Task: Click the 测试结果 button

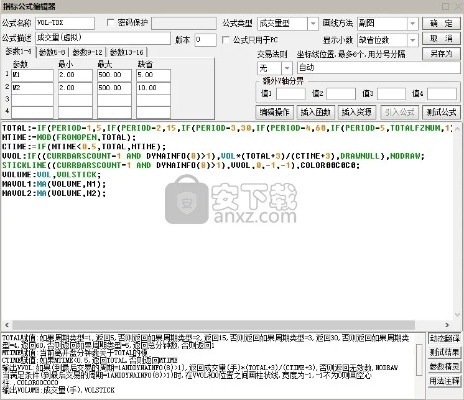Action: pyautogui.click(x=444, y=352)
